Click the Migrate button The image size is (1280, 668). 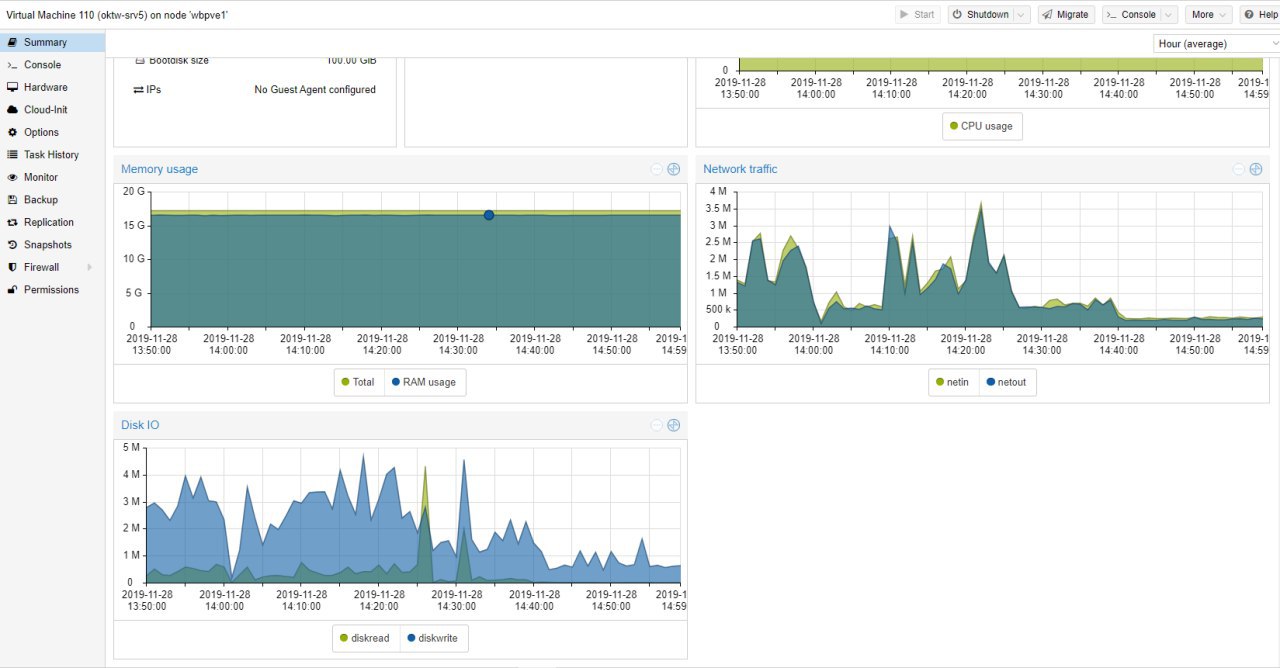pyautogui.click(x=1066, y=15)
